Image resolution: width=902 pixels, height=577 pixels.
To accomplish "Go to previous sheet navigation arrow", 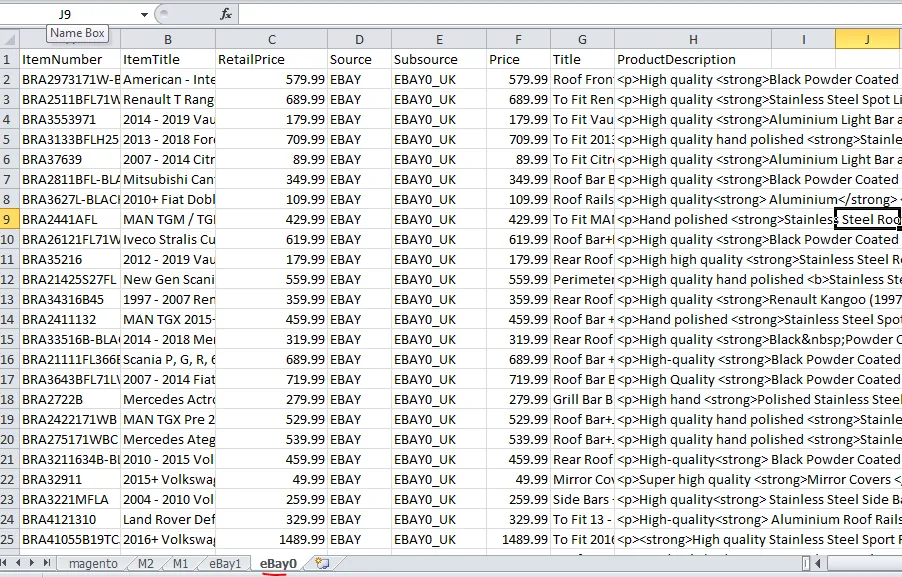I will [18, 563].
